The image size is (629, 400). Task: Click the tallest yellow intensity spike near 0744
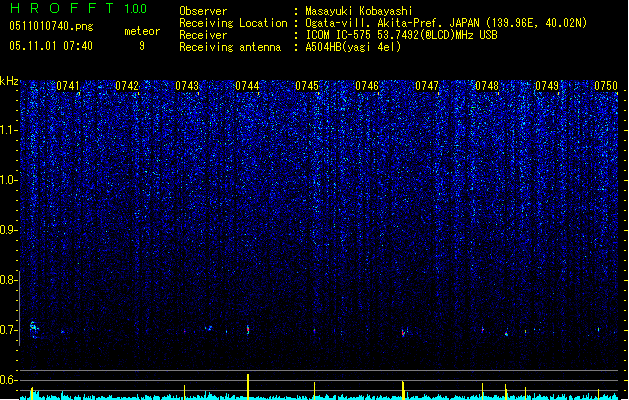click(x=248, y=387)
